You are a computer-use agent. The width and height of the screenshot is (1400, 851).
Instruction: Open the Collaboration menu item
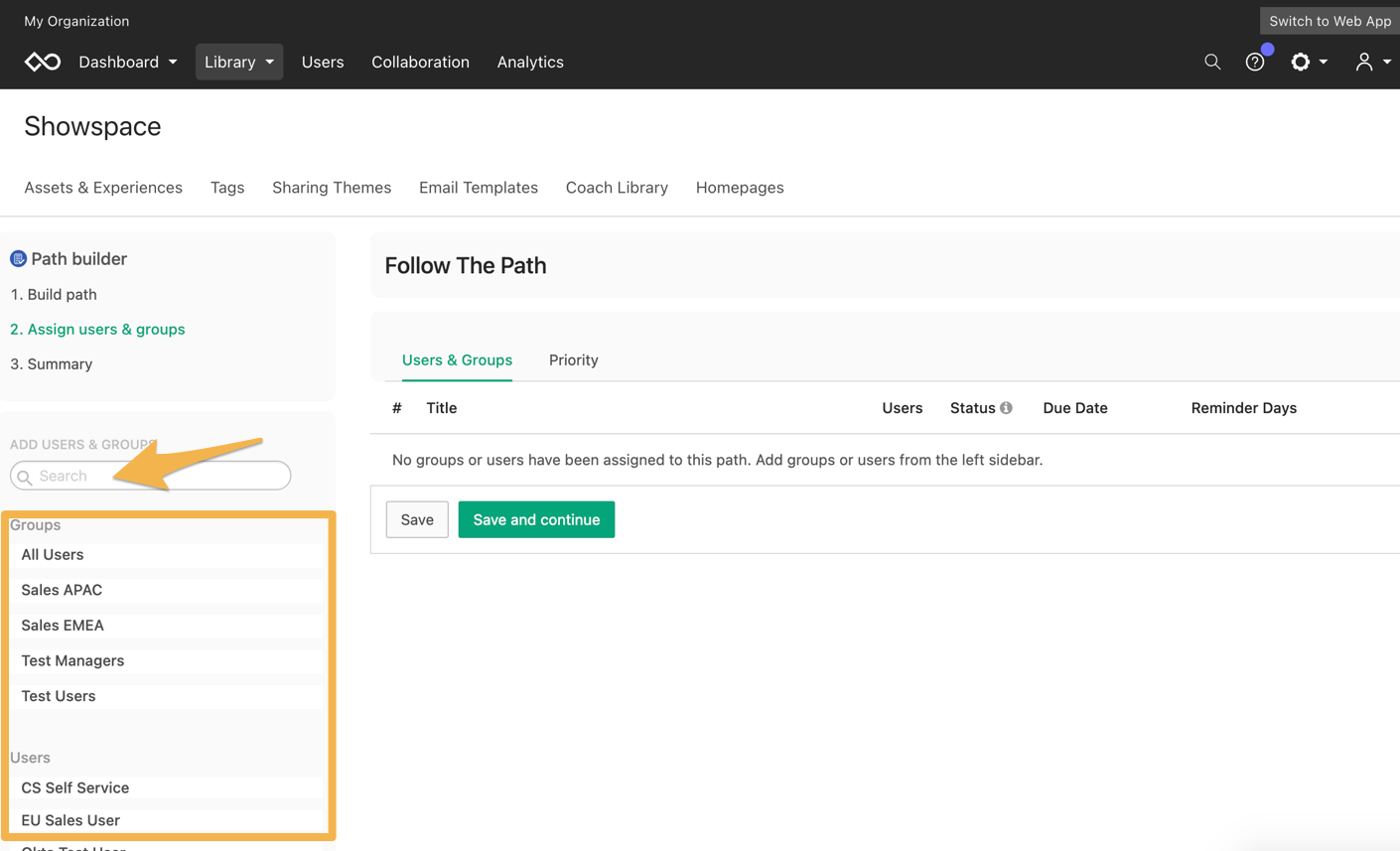click(x=420, y=62)
